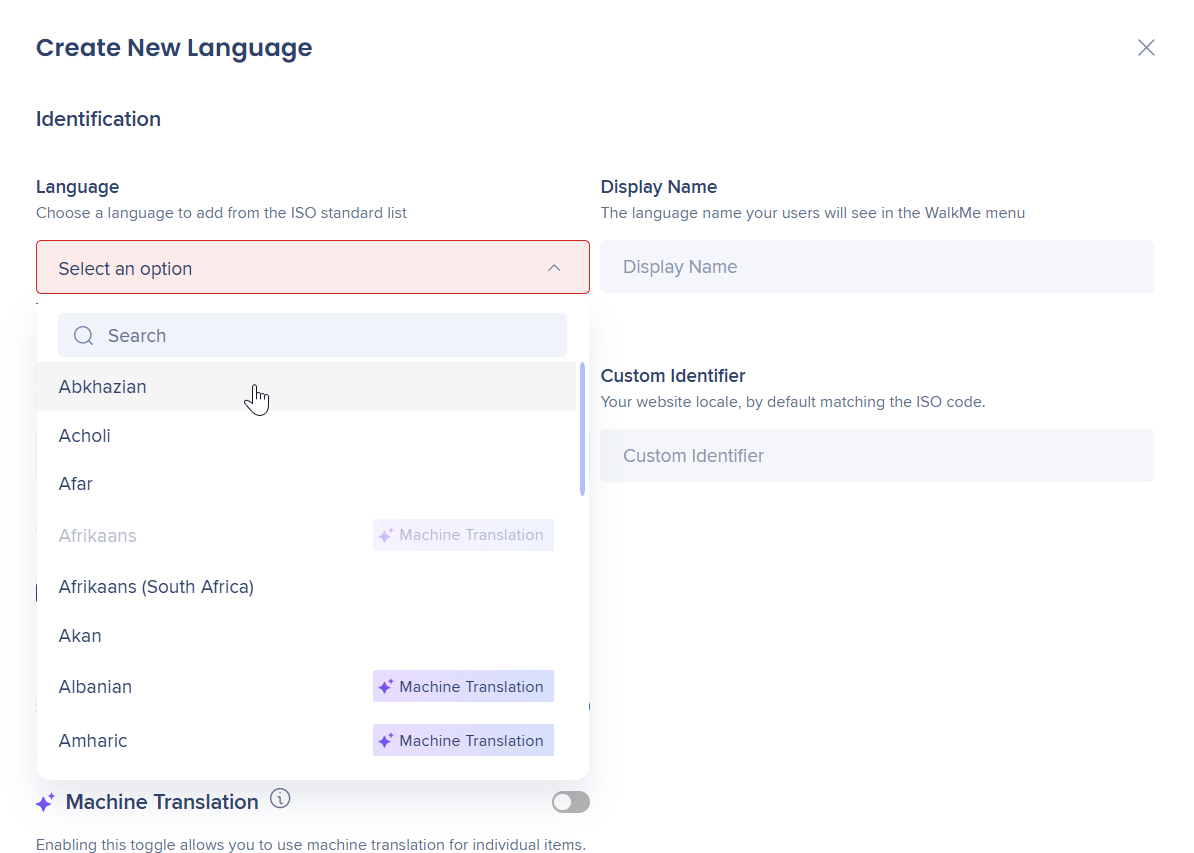Choose Akan from the language options
The height and width of the screenshot is (853, 1194).
tap(80, 636)
